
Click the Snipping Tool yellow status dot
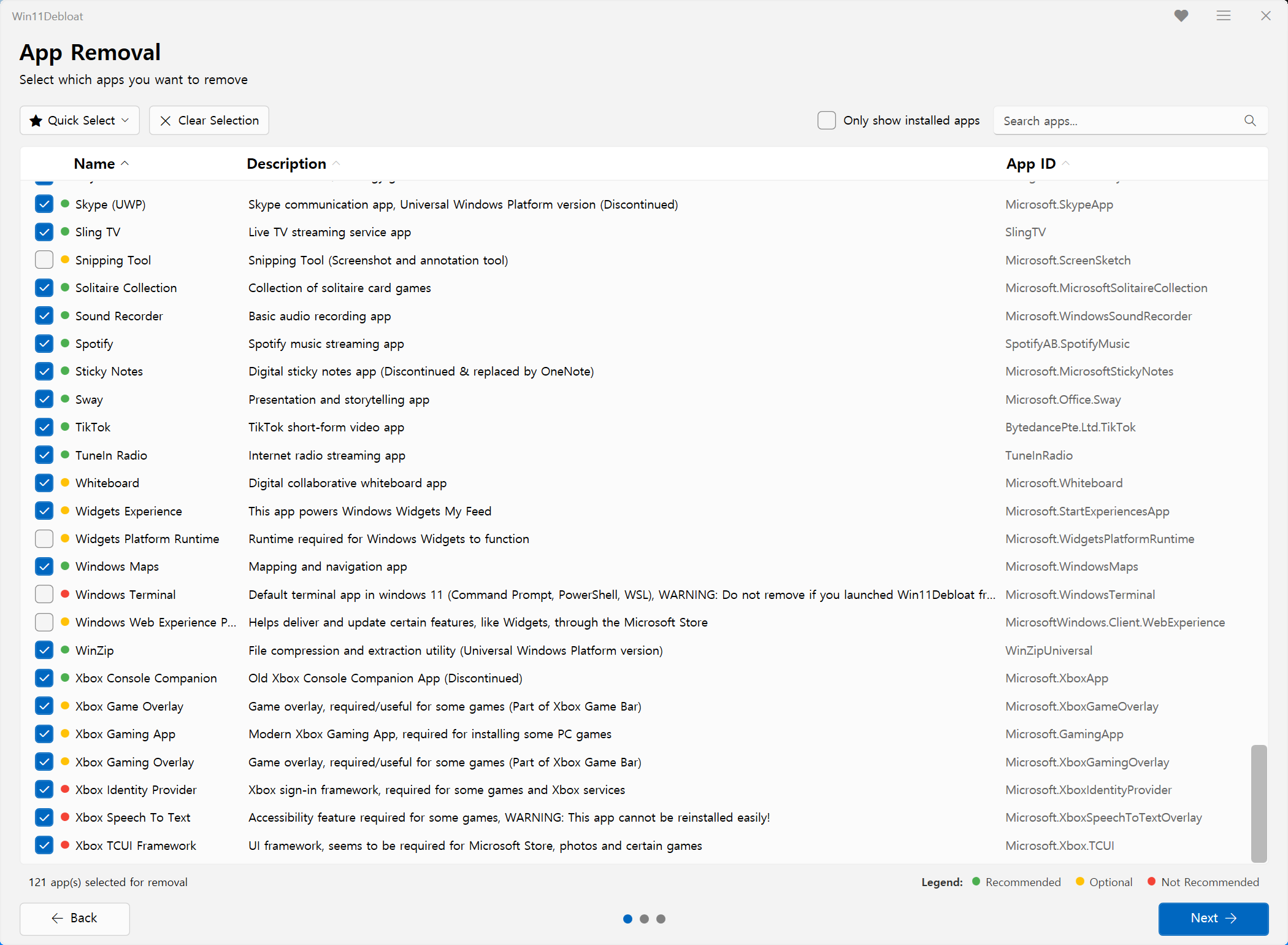click(x=65, y=260)
